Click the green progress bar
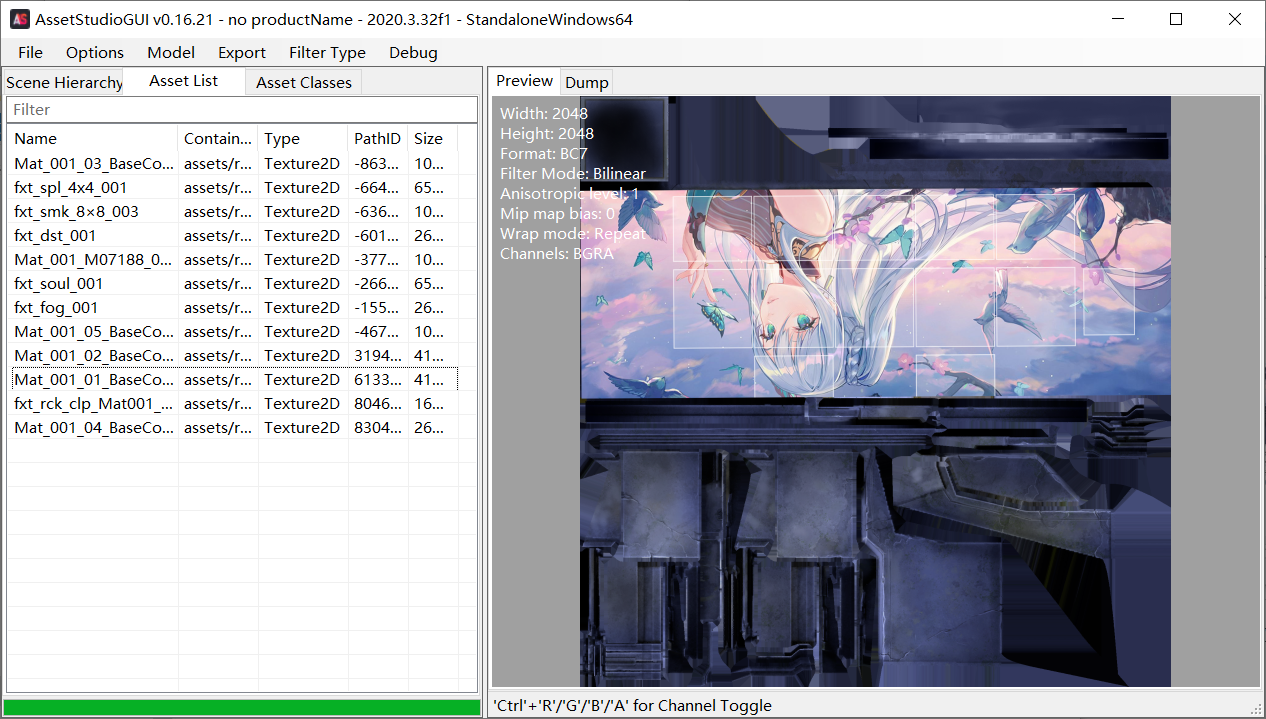 (x=241, y=707)
